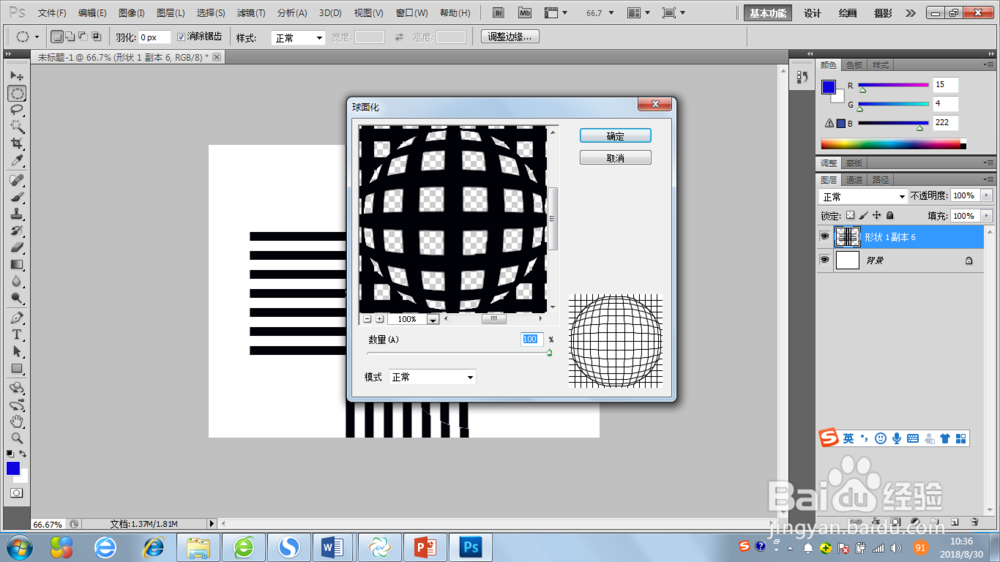Toggle lock transparent pixels
The height and width of the screenshot is (562, 1000).
tap(850, 216)
